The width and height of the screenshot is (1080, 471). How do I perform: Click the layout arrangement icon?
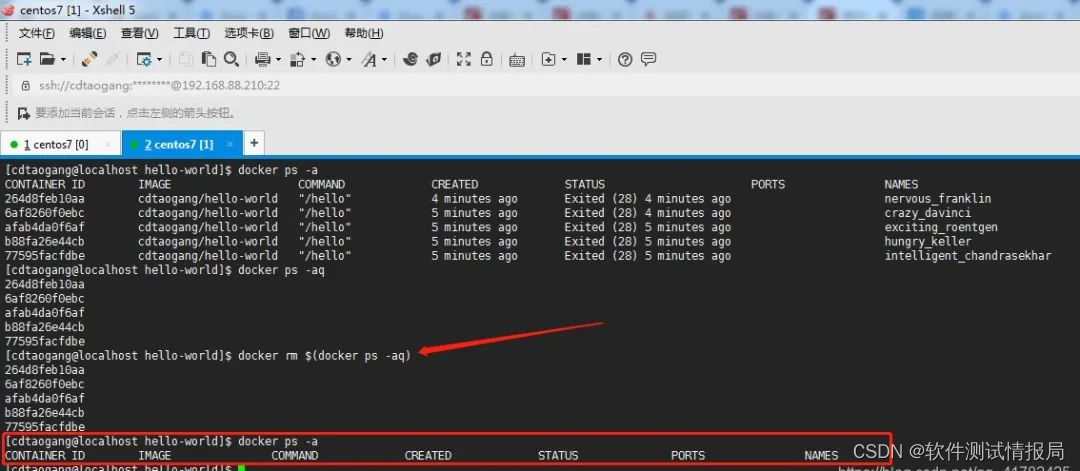584,60
